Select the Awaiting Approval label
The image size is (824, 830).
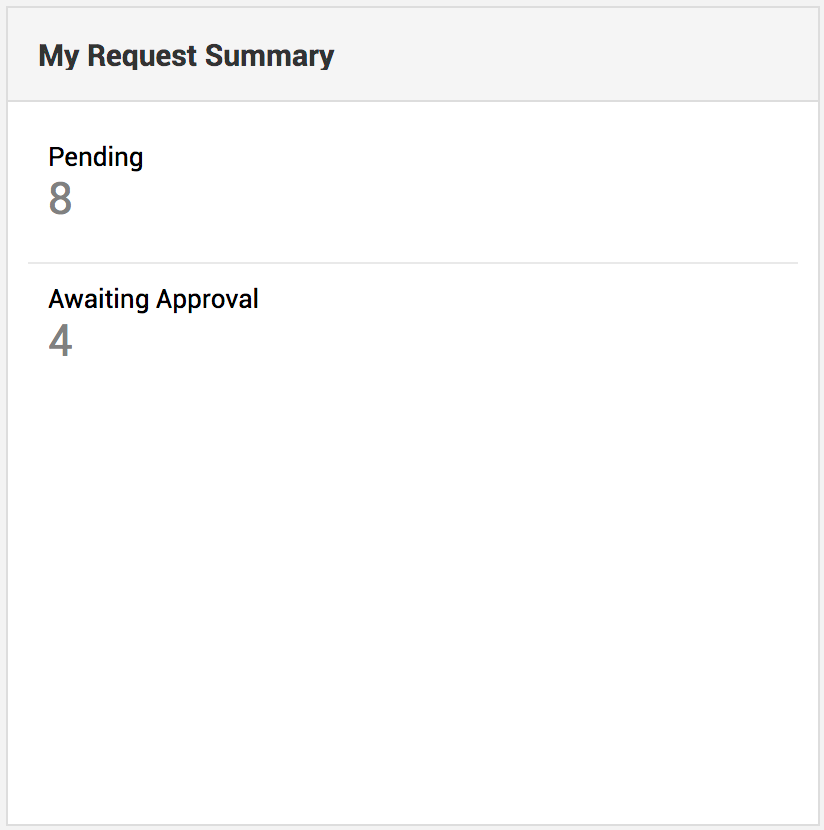pyautogui.click(x=153, y=299)
